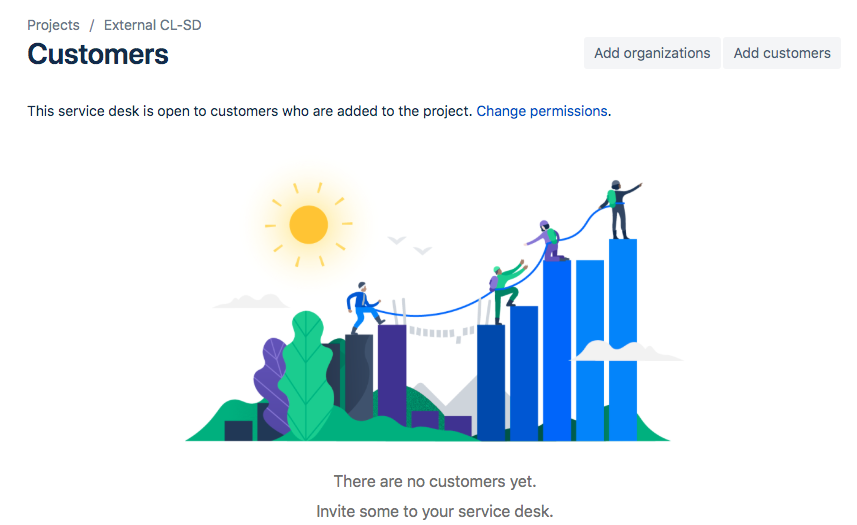This screenshot has height=525, width=857.
Task: Click the green-shirt climber reaching upward
Action: (x=507, y=291)
